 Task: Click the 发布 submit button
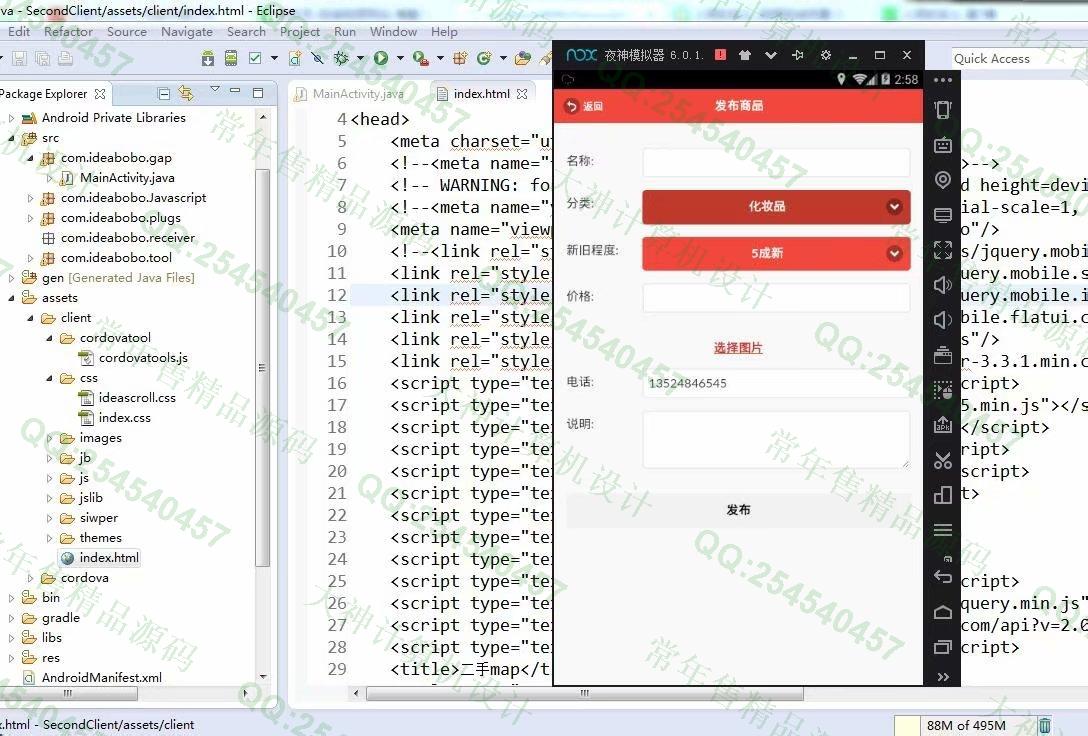[x=738, y=510]
